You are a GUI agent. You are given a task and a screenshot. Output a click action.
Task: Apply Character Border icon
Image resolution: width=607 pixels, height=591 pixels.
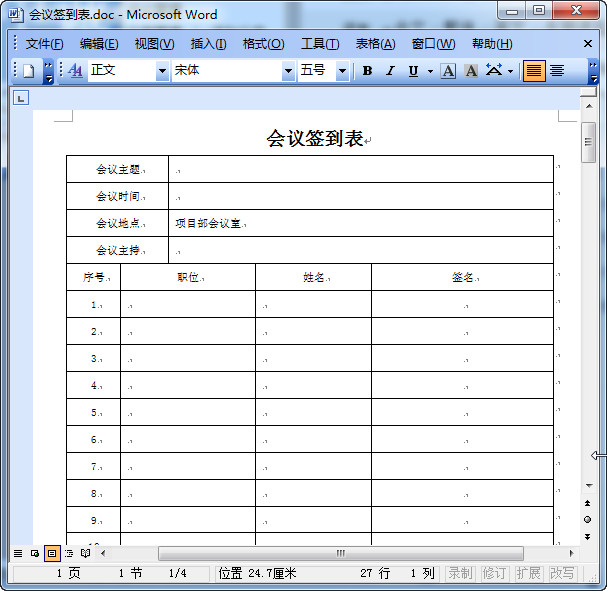point(448,71)
